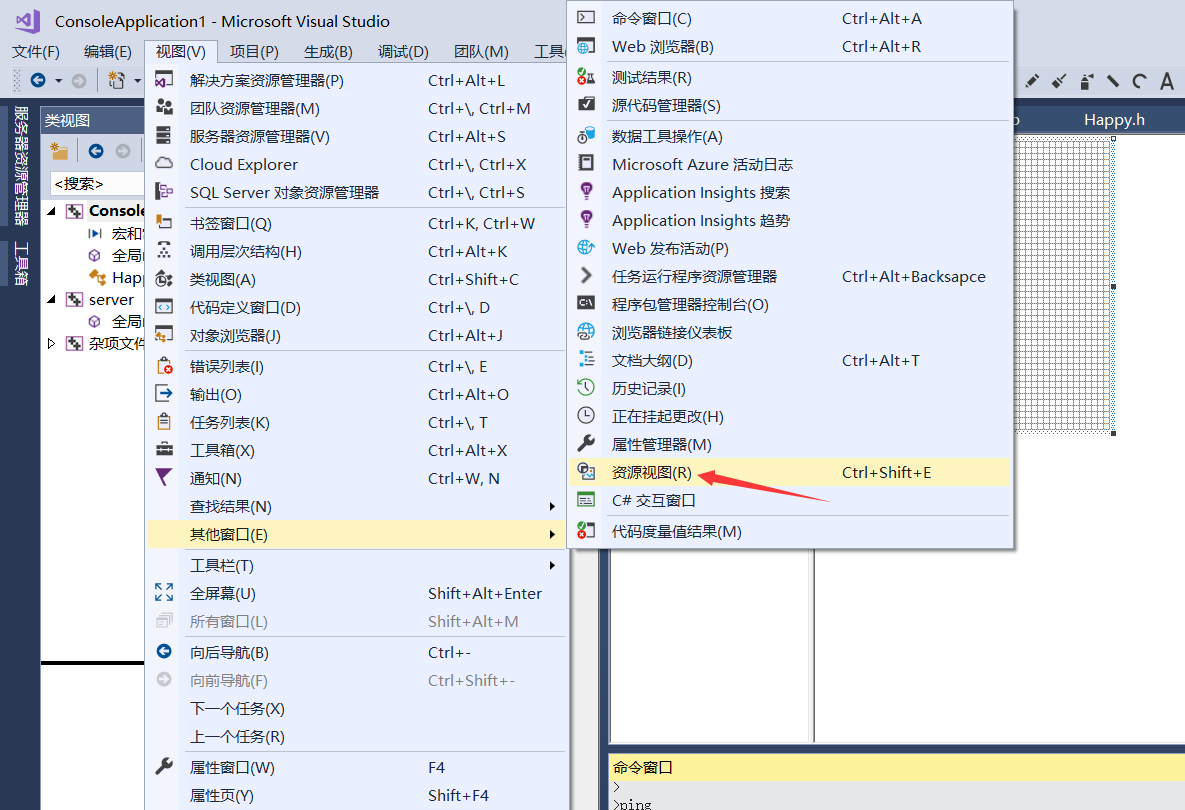
Task: Select Property Pages (属性页) entry
Action: 356,796
